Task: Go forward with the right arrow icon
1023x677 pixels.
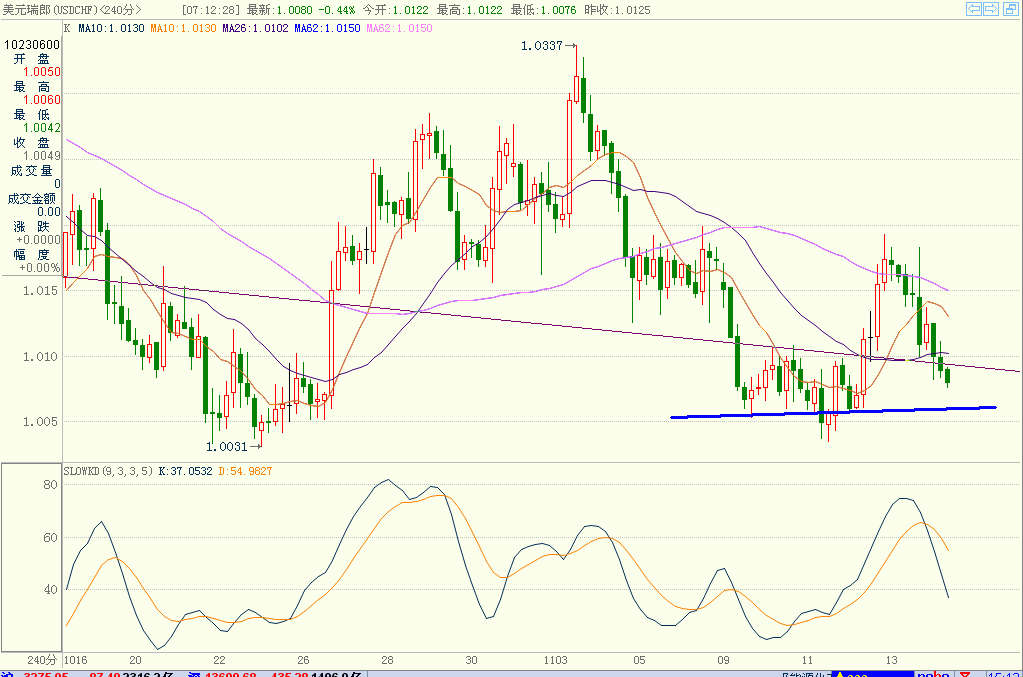Action: (991, 8)
